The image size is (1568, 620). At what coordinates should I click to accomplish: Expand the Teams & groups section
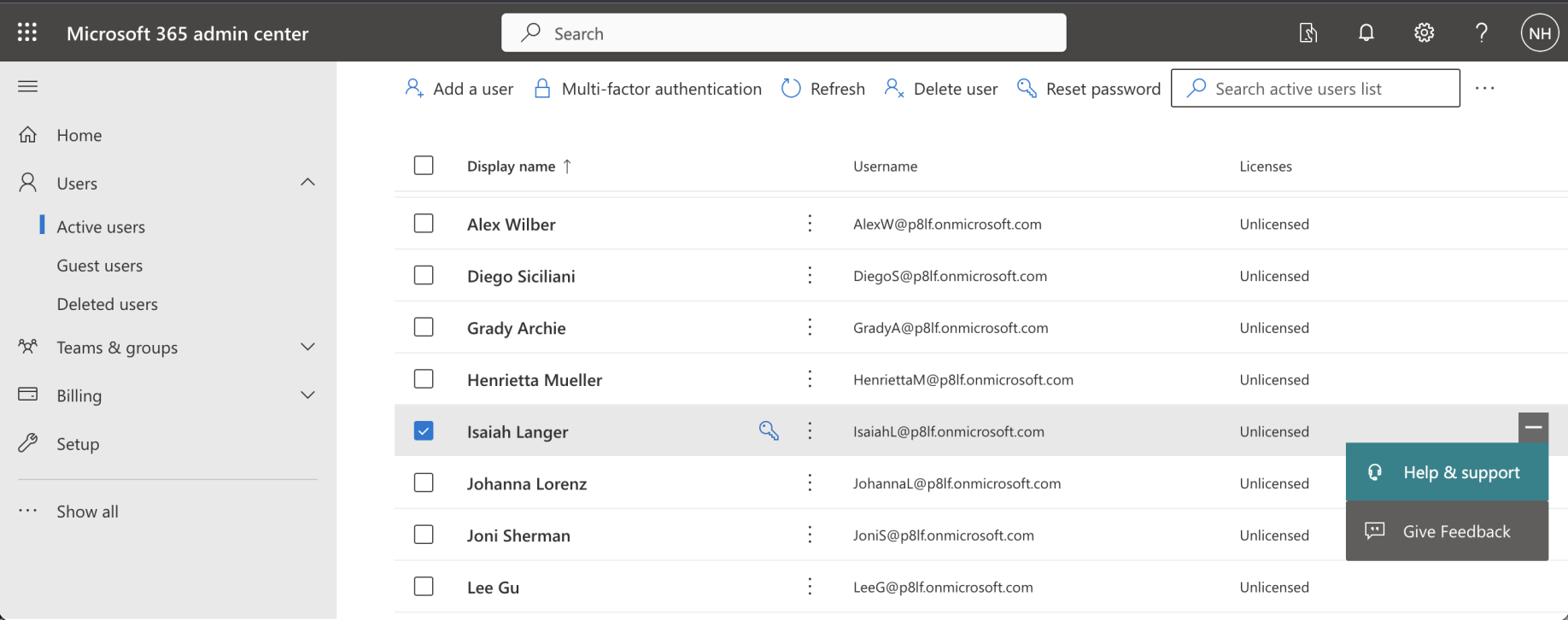point(307,347)
